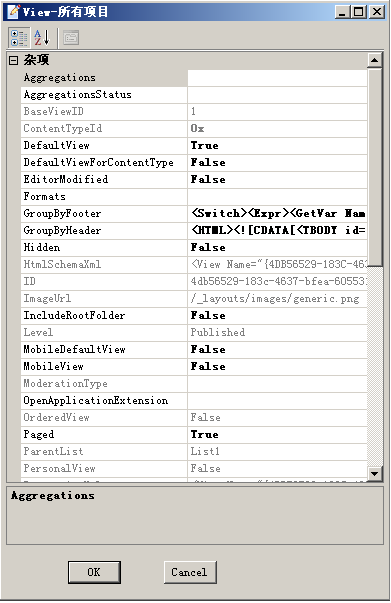391x603 pixels.
Task: Select the ImageUrl property
Action: click(104, 298)
